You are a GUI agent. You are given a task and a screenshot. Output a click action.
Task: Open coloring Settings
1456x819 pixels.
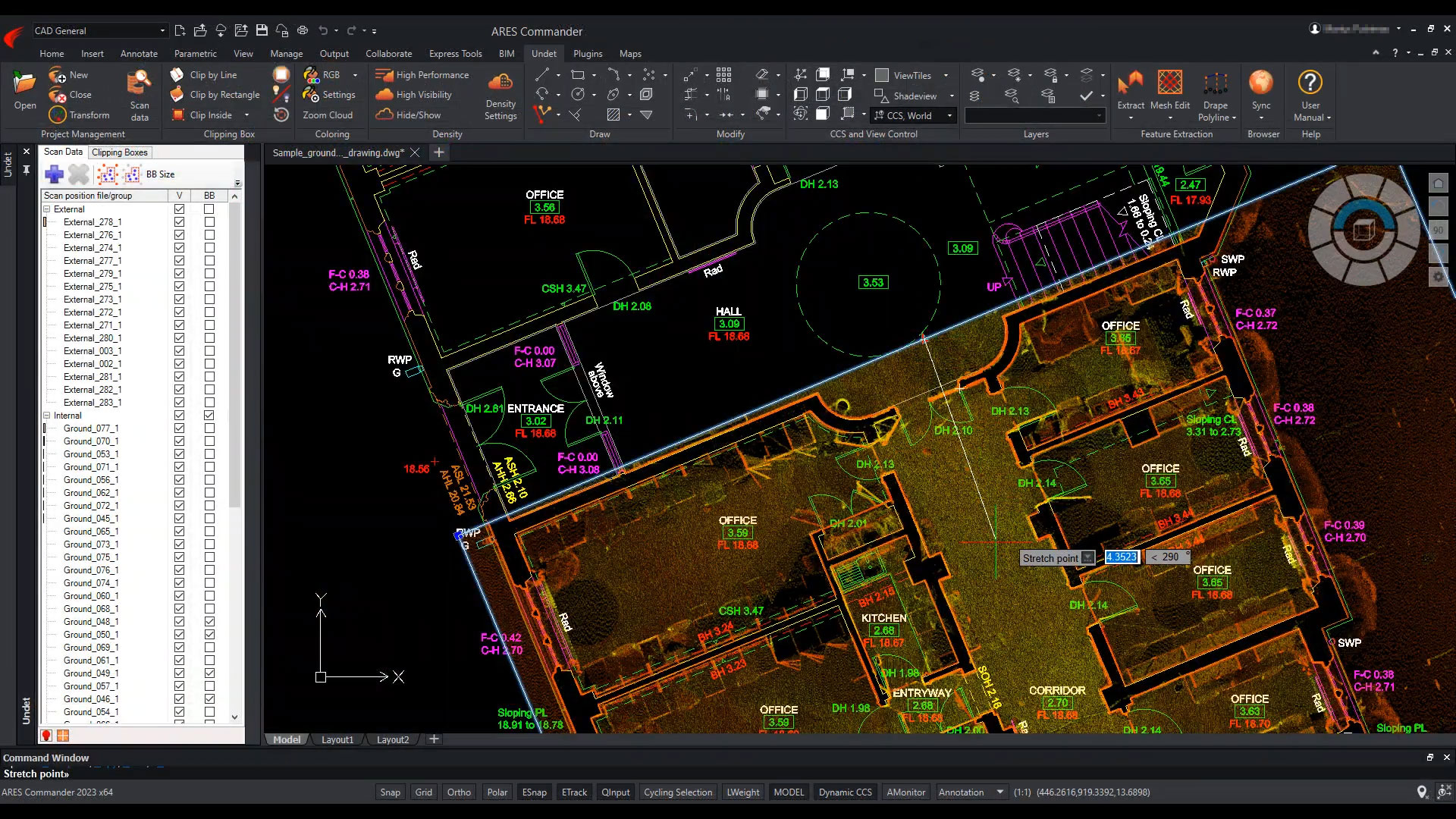(x=329, y=95)
